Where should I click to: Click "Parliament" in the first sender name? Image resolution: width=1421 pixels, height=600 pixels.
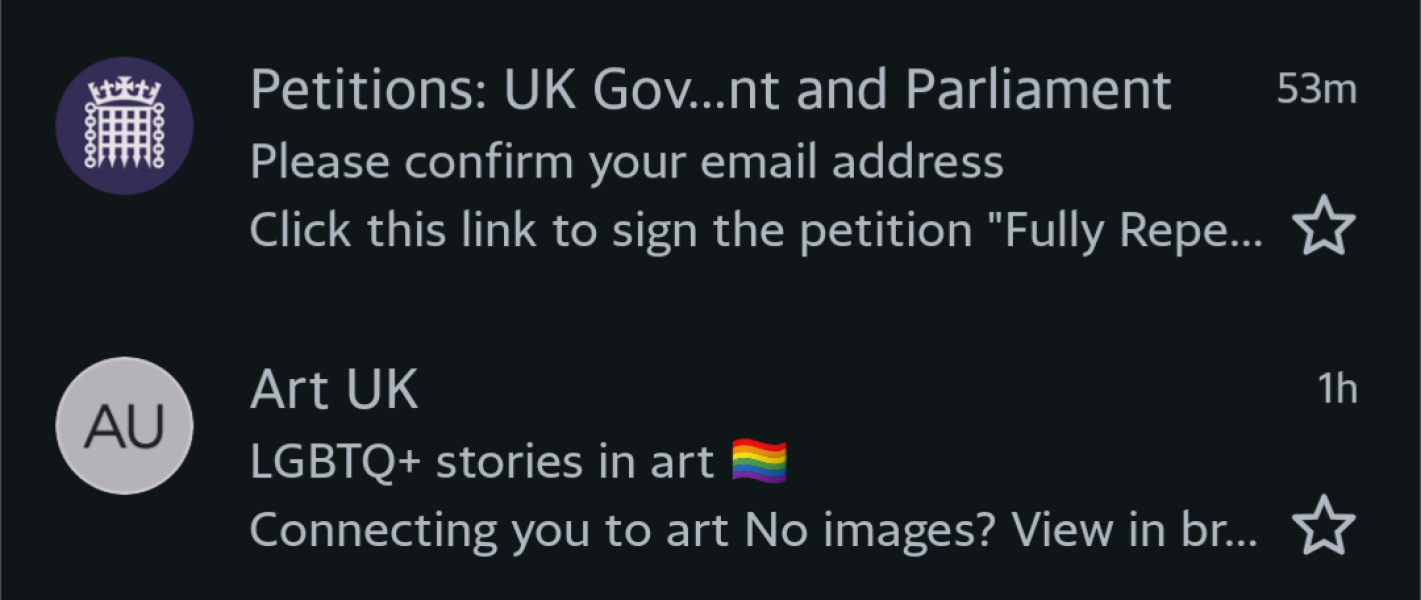[1037, 91]
